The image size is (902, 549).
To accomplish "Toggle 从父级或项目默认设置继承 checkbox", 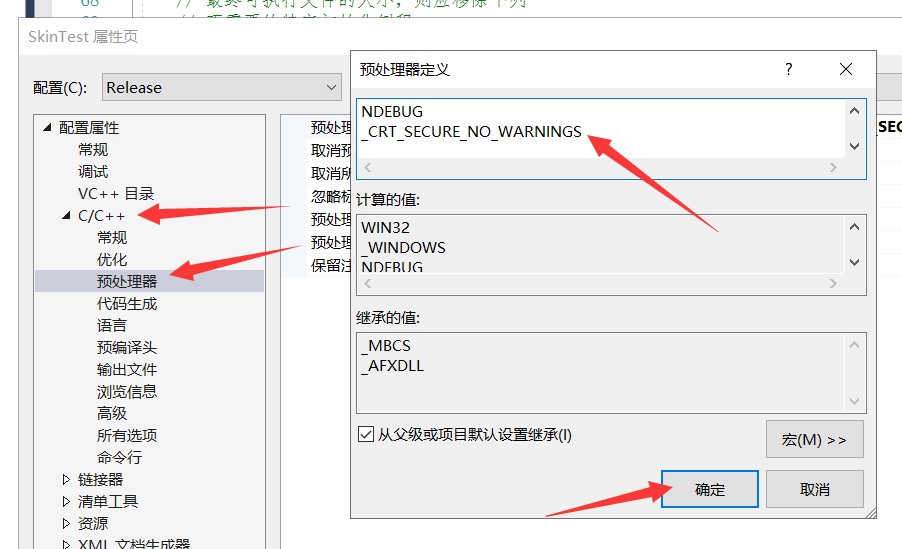I will (x=366, y=434).
